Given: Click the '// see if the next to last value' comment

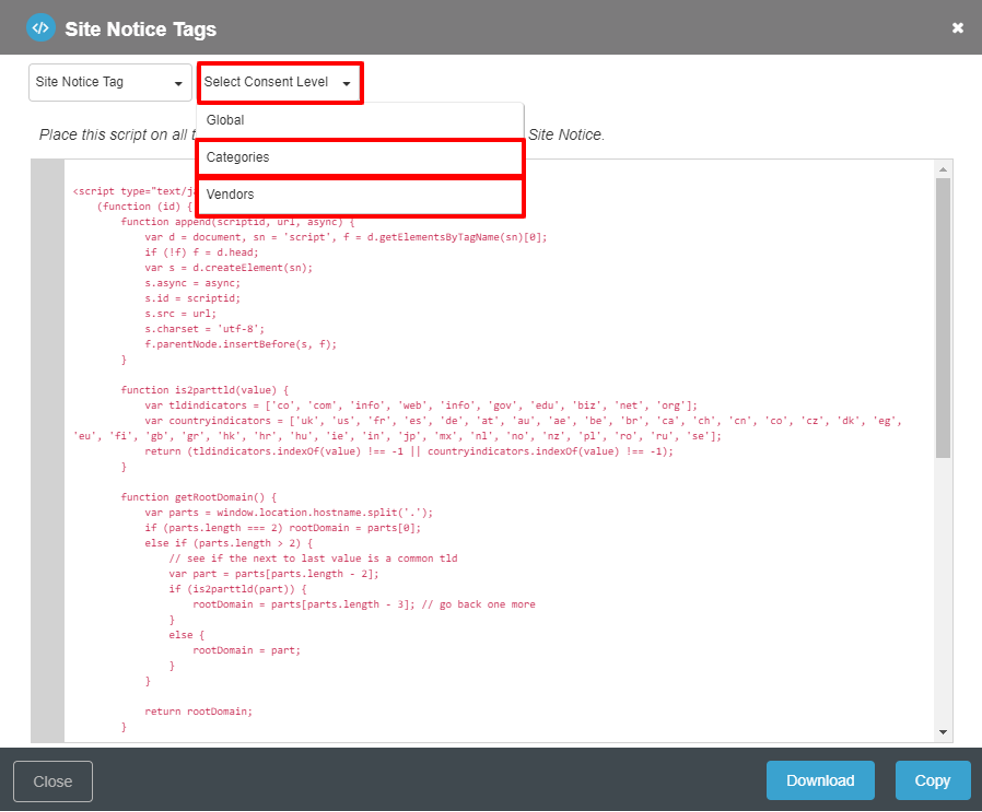Looking at the screenshot, I should [313, 558].
